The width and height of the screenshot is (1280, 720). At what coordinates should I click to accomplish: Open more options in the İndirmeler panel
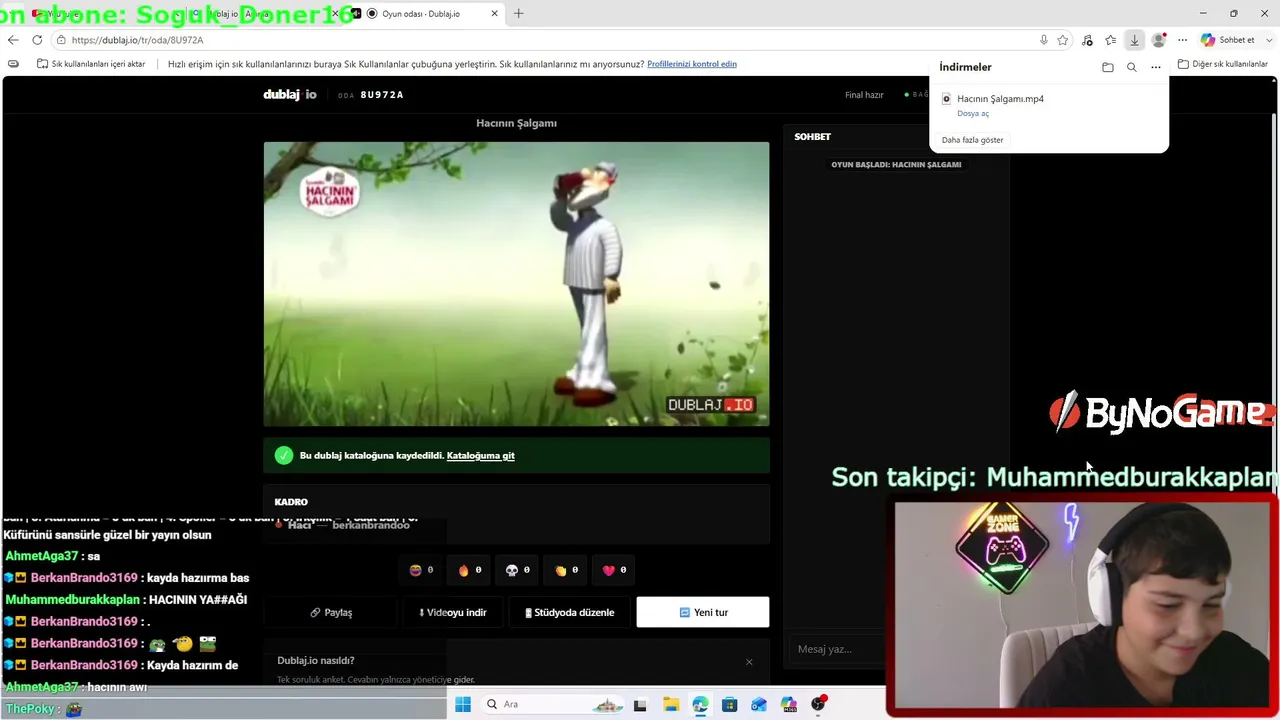(x=1155, y=67)
